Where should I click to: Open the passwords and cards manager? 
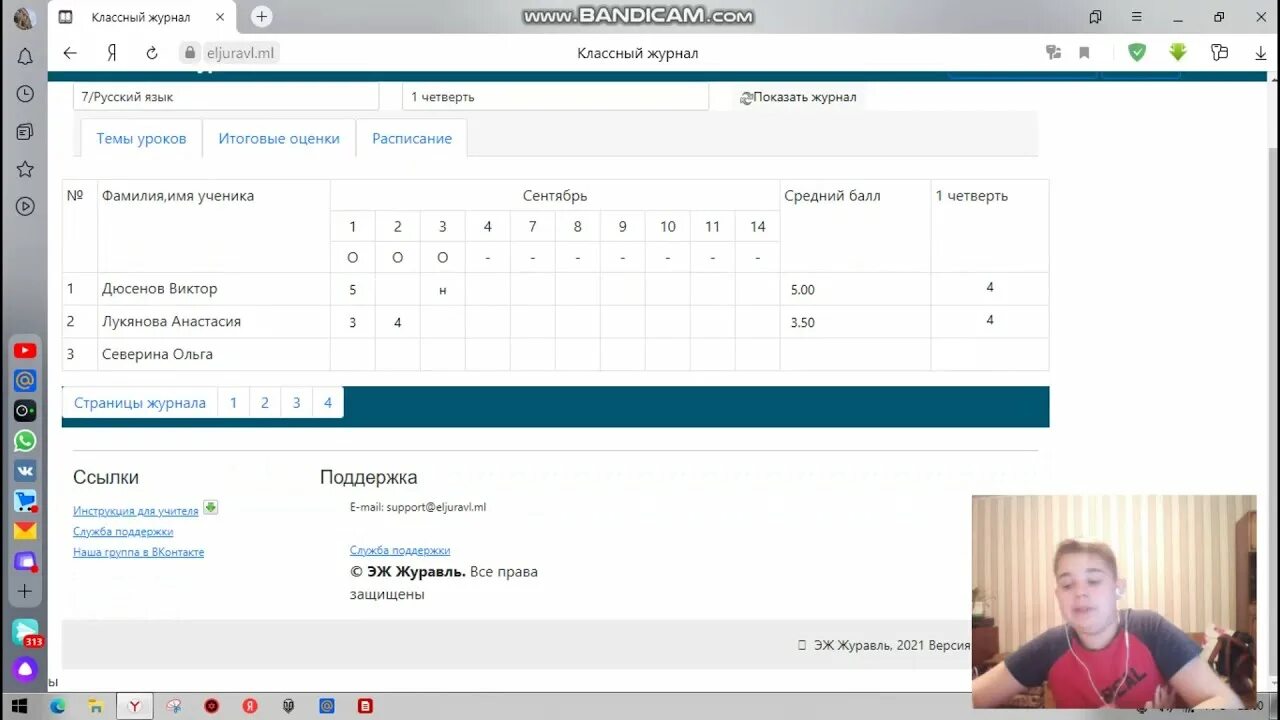click(1219, 53)
